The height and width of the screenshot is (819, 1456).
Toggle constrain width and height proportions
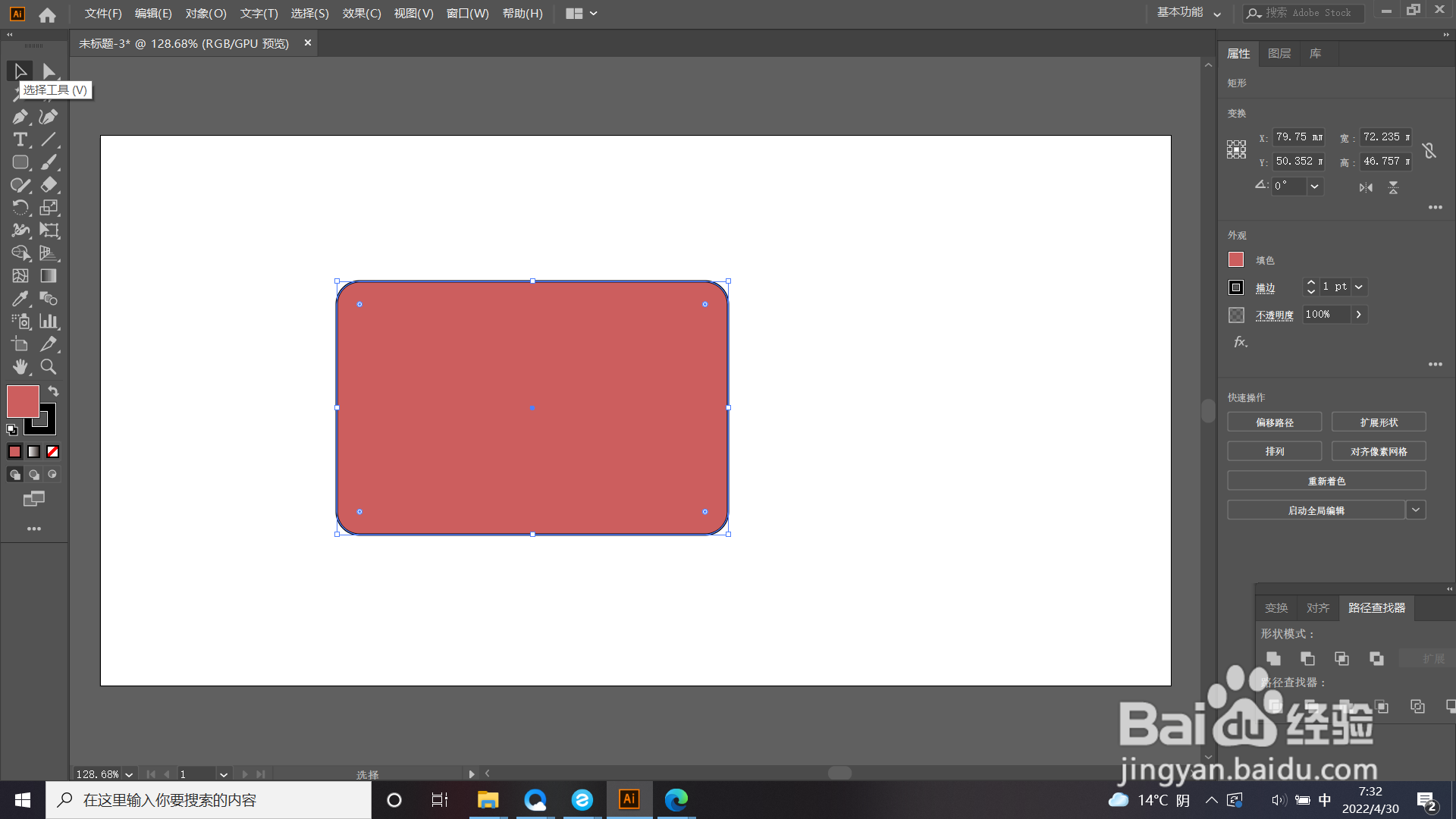[1429, 150]
